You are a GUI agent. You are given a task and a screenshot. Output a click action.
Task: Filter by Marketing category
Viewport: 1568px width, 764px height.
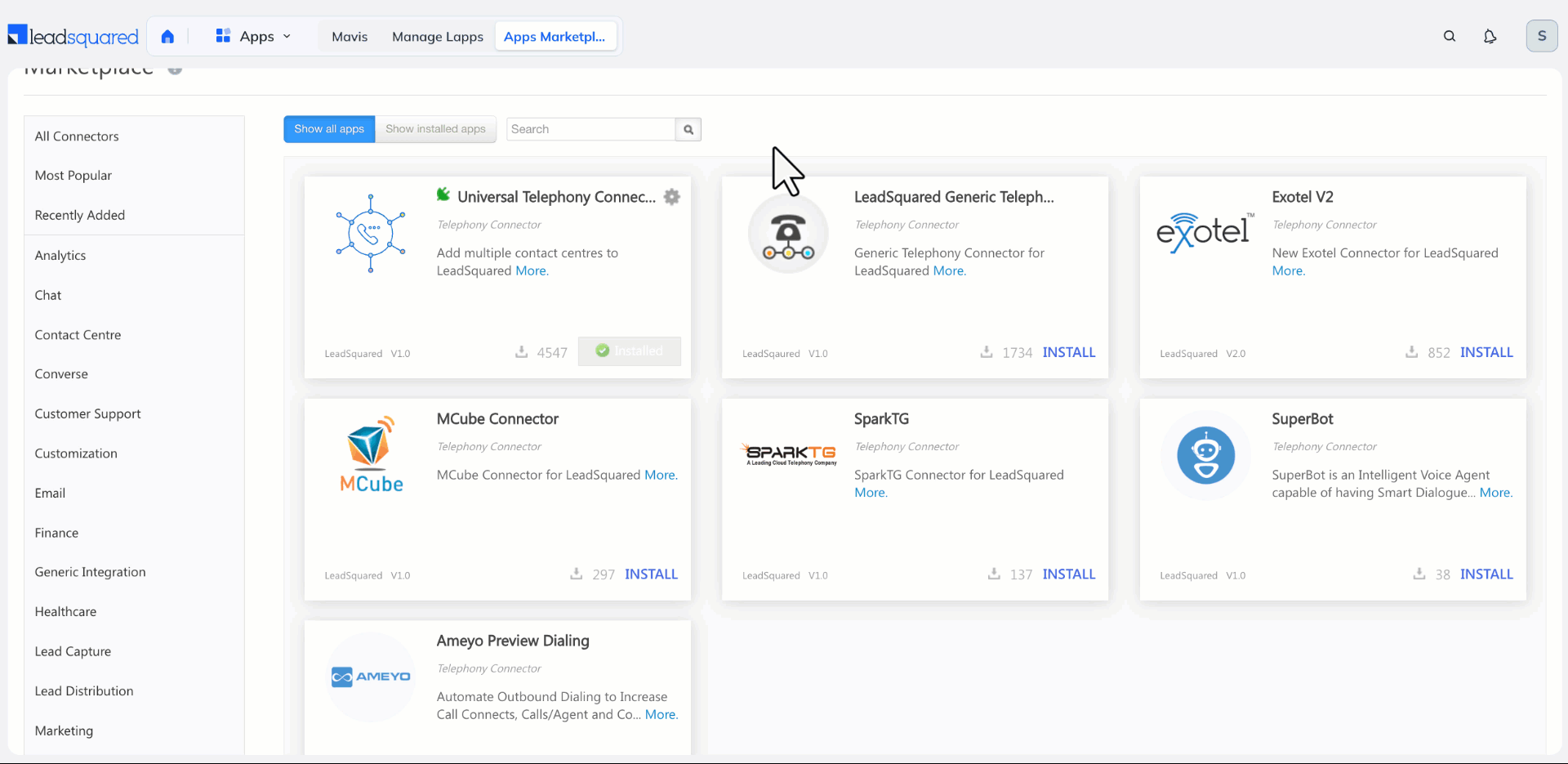click(64, 731)
